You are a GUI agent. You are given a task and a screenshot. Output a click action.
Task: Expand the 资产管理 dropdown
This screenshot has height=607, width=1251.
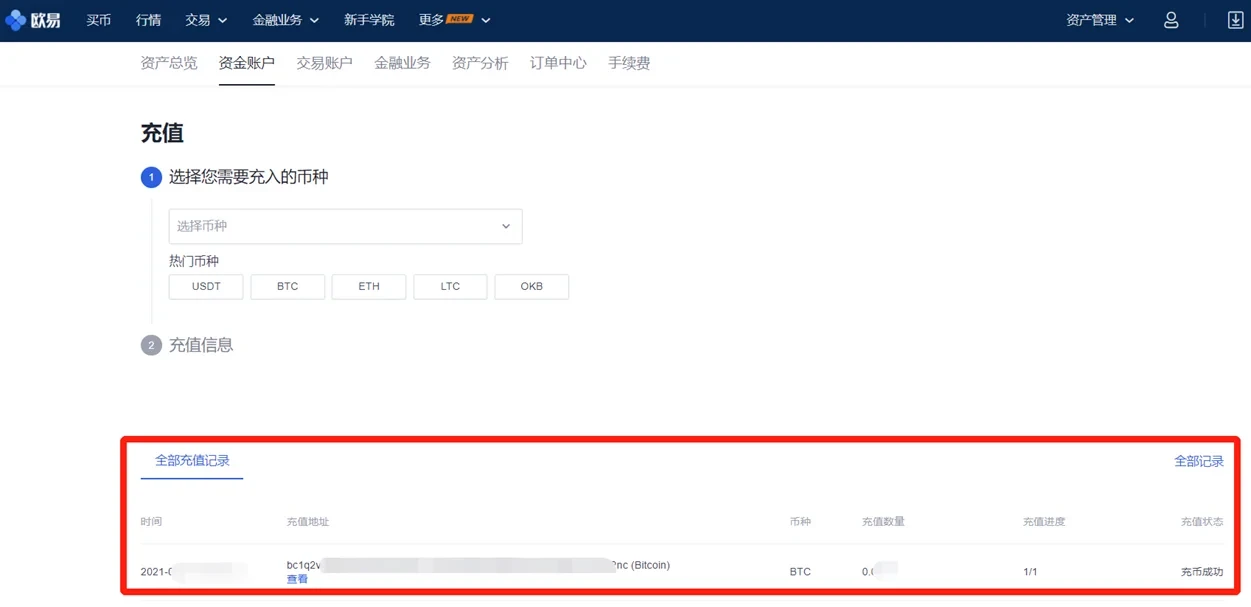point(1097,19)
